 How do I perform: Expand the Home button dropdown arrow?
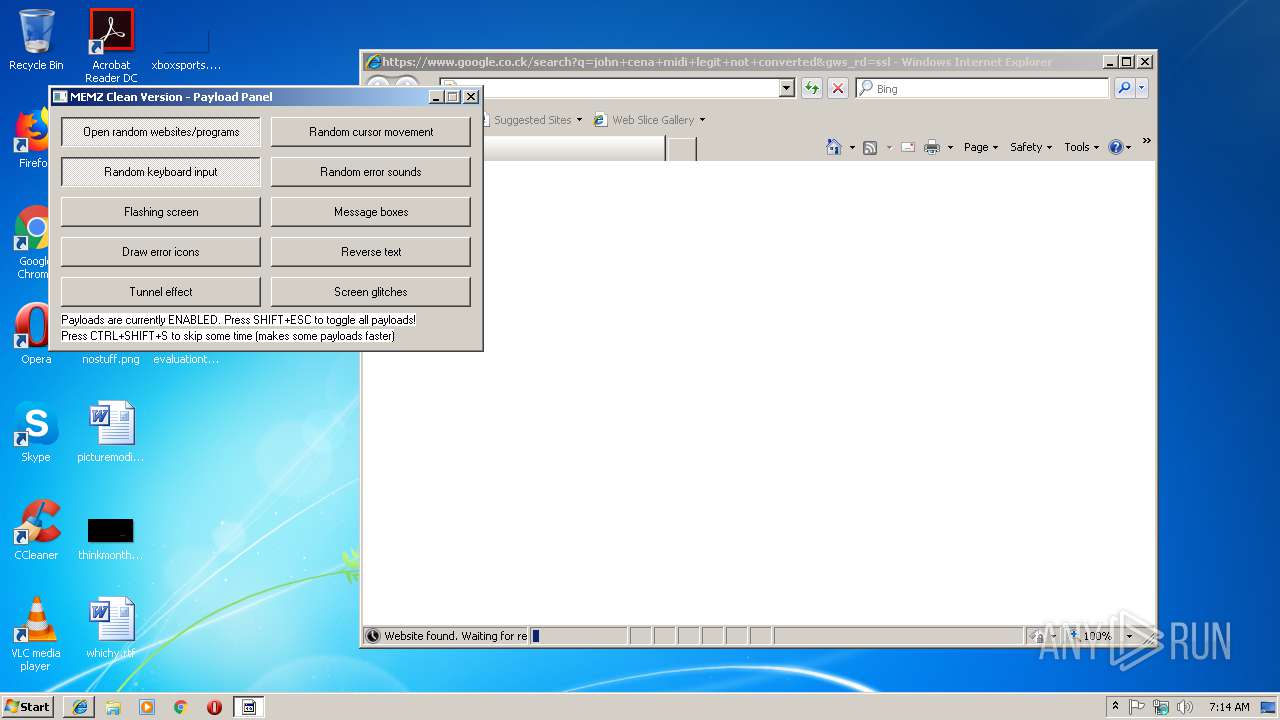(x=852, y=148)
